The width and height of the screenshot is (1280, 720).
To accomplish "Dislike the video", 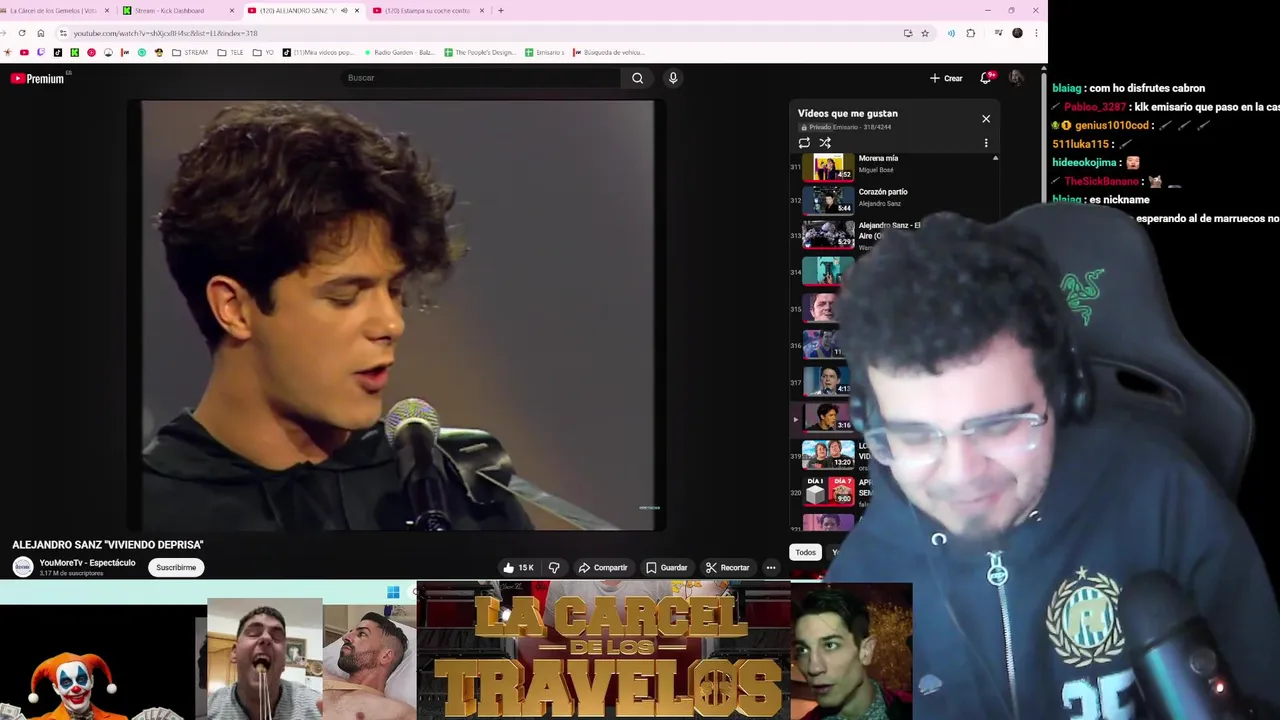I will (x=554, y=567).
